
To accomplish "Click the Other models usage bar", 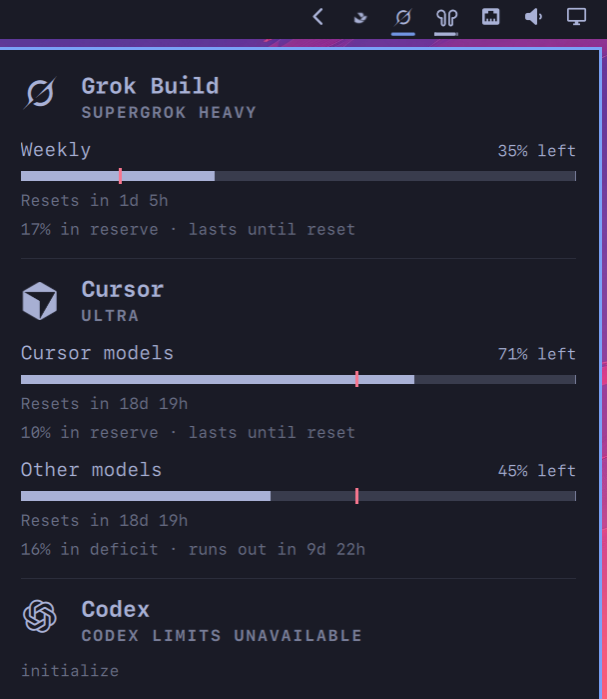I will click(x=298, y=496).
